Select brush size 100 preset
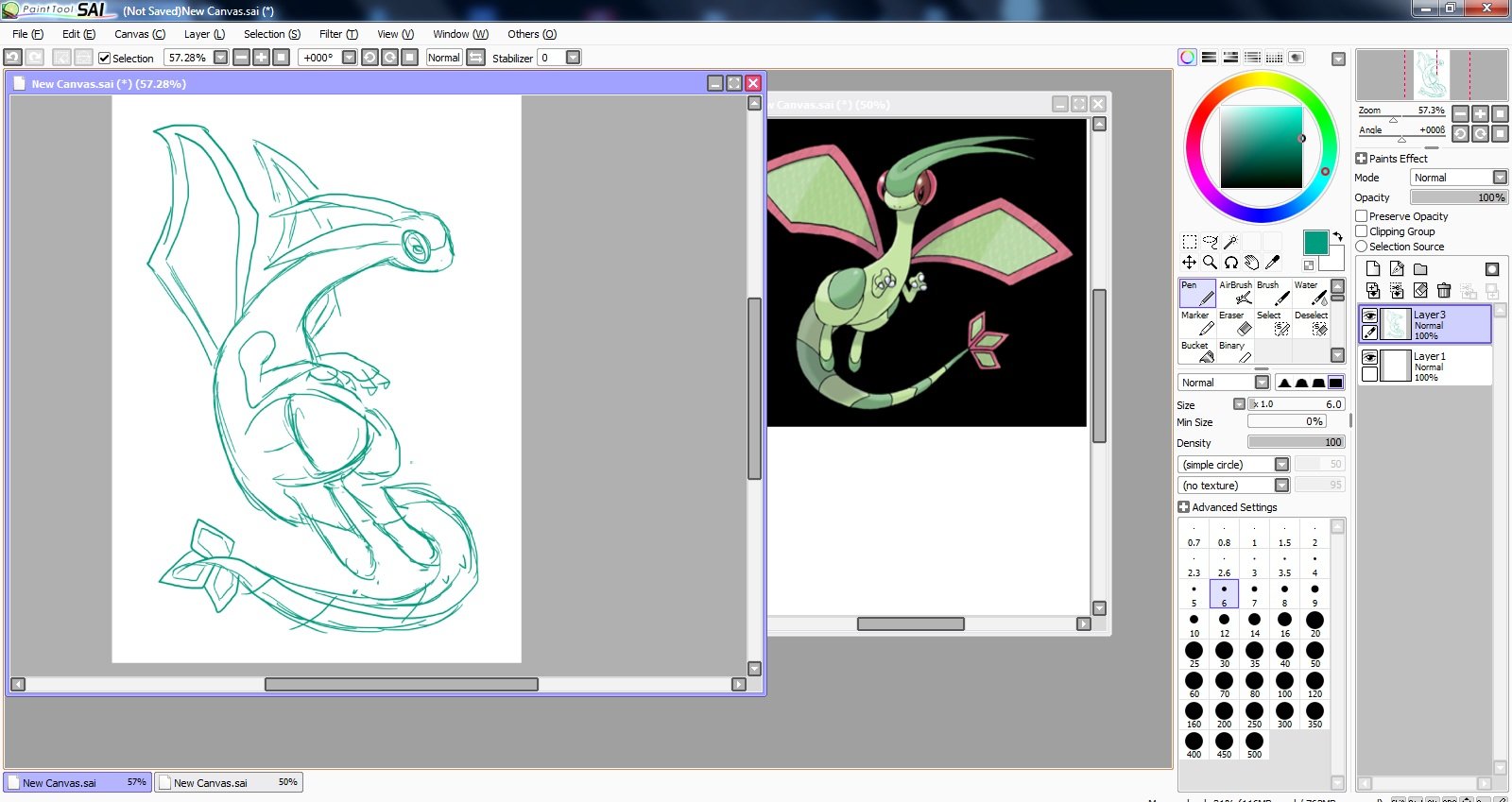 click(1285, 685)
